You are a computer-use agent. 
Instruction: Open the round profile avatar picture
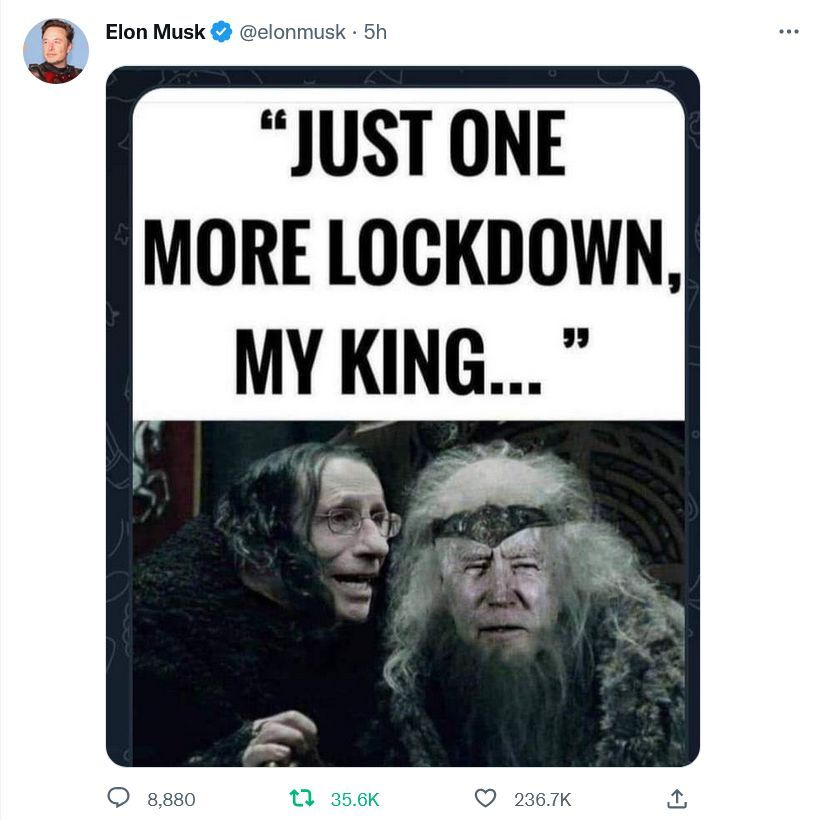click(x=56, y=51)
